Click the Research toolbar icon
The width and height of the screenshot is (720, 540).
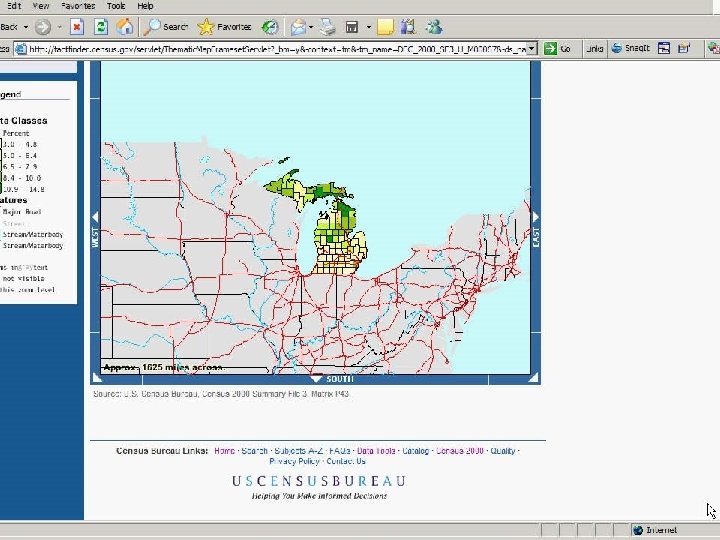pos(408,27)
